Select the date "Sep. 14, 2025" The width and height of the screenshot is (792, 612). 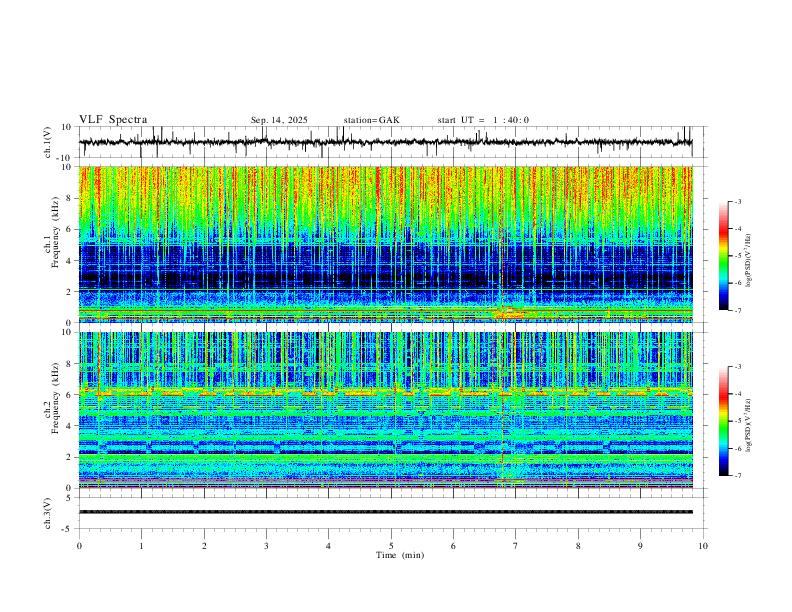(x=279, y=120)
